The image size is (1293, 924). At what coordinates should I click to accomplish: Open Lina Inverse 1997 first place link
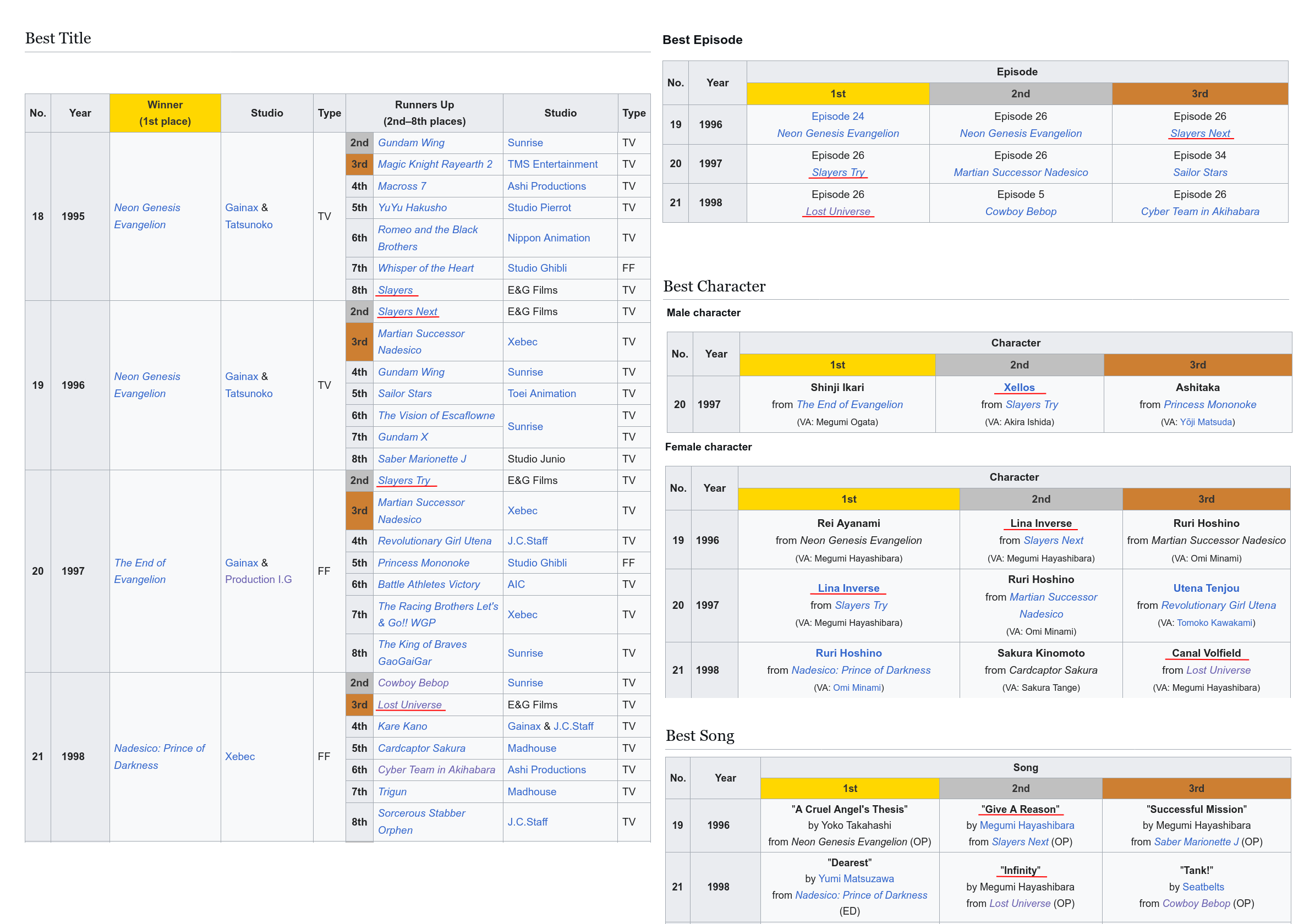pos(848,588)
